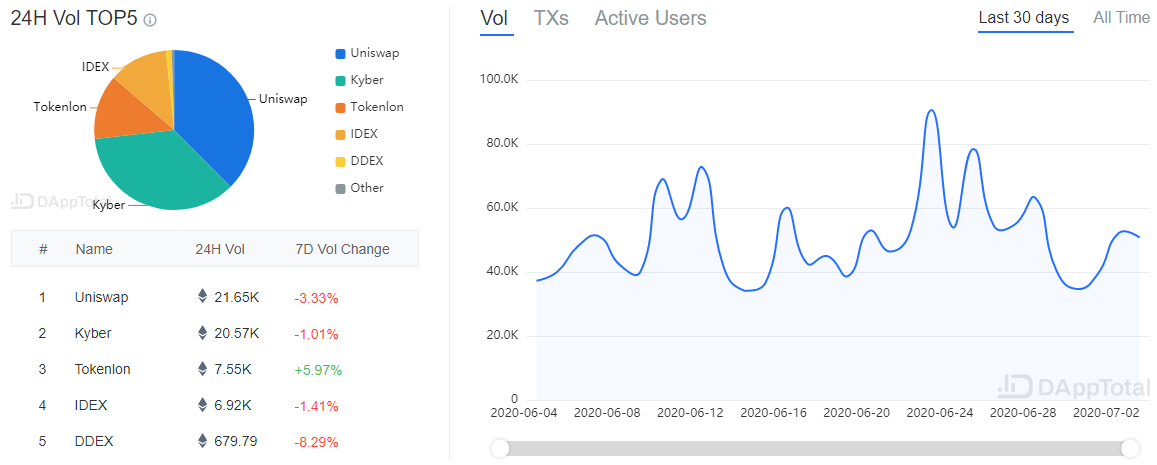This screenshot has width=1157, height=465.
Task: Click the Uniswap label beside the pie chart
Action: point(283,99)
